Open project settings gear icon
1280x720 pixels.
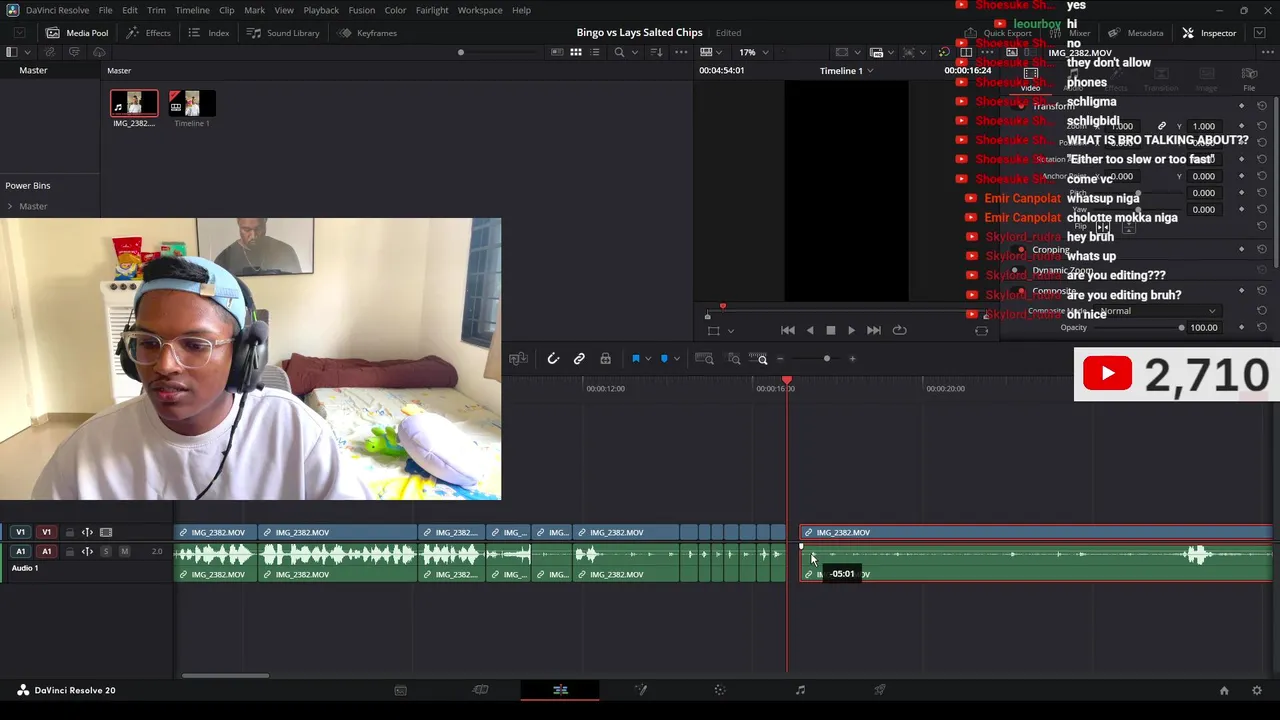coord(1257,690)
